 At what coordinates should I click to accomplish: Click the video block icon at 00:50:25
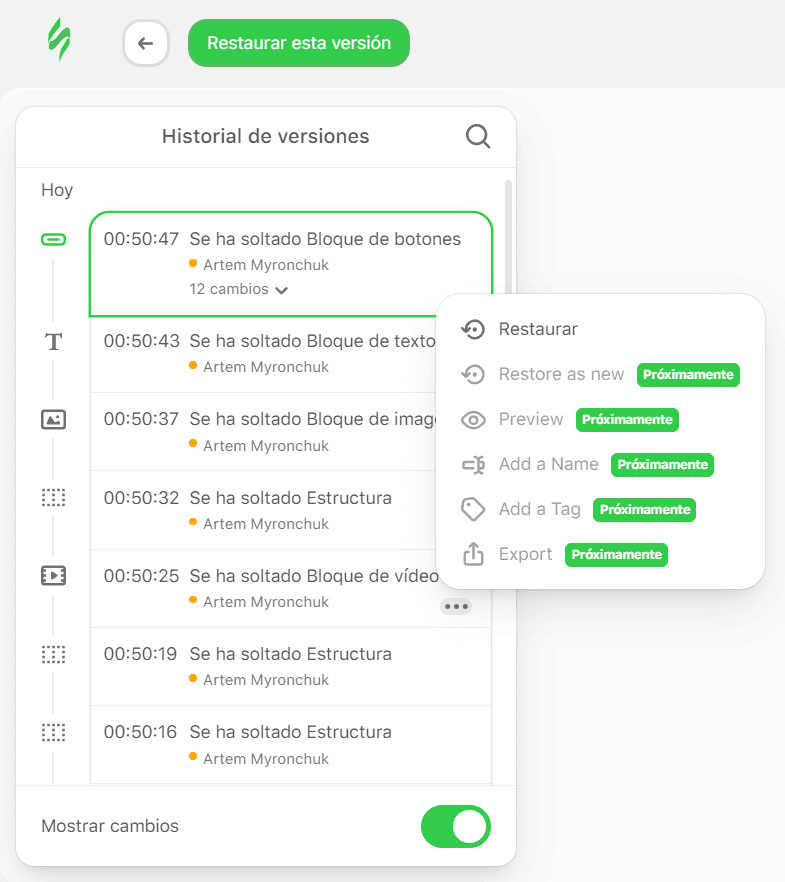click(53, 576)
